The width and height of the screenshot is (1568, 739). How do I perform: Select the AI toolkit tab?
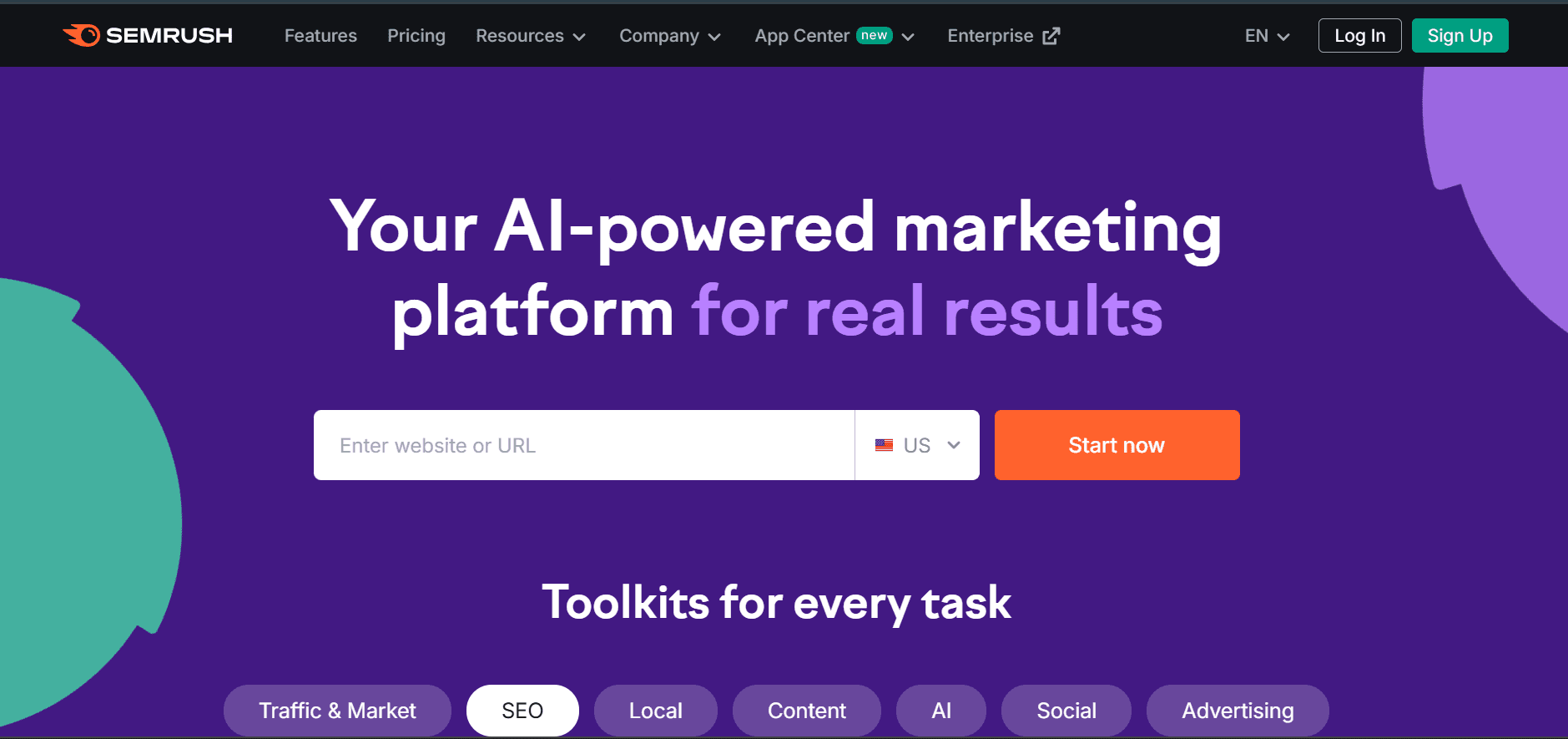940,710
